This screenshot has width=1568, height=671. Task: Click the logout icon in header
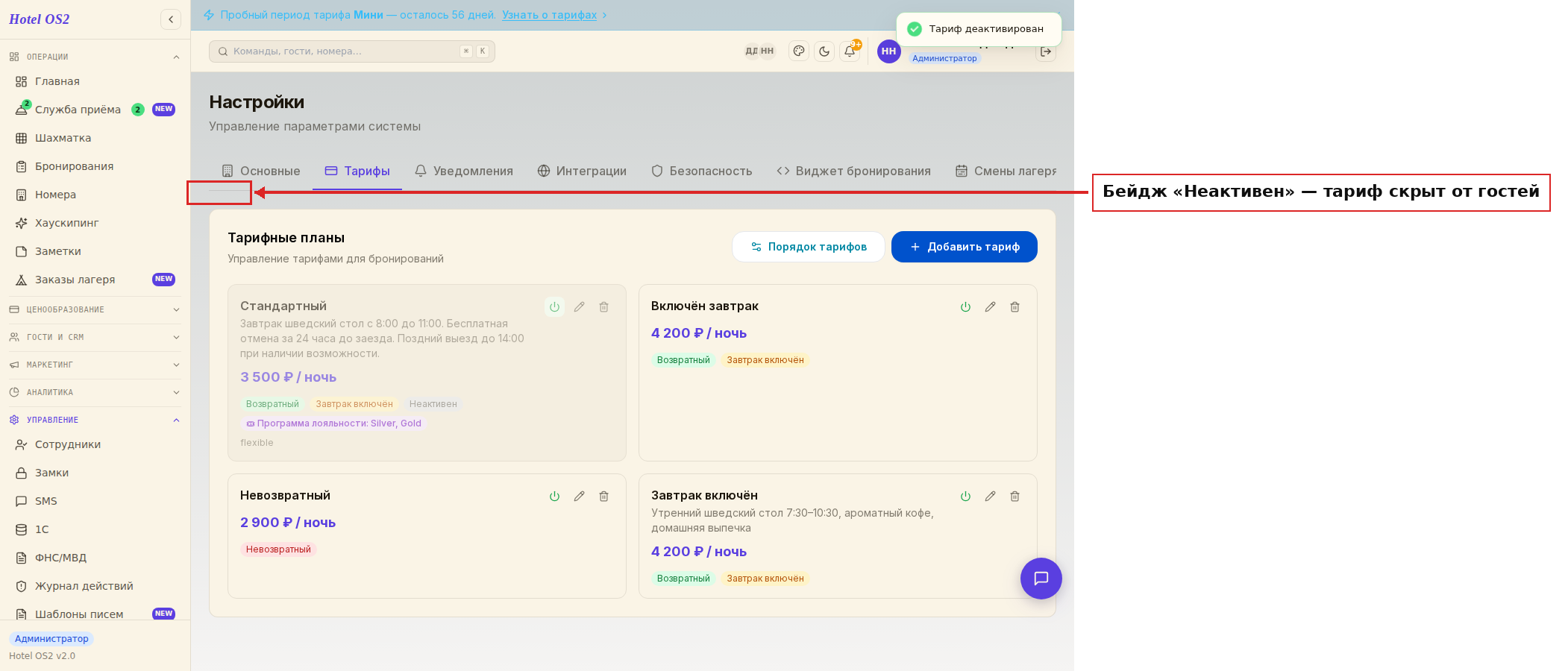coord(1046,51)
